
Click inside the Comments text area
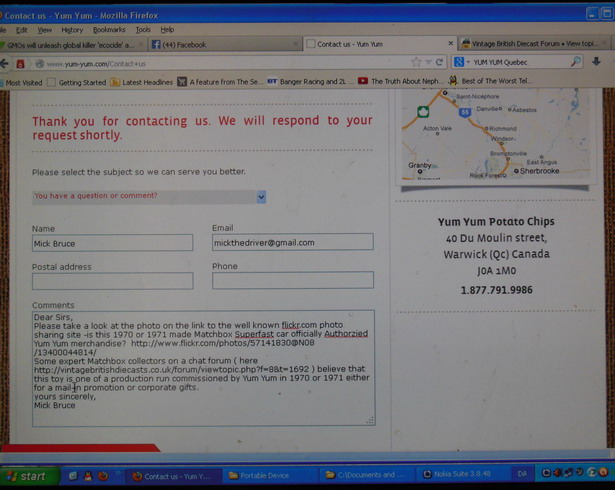pyautogui.click(x=204, y=368)
